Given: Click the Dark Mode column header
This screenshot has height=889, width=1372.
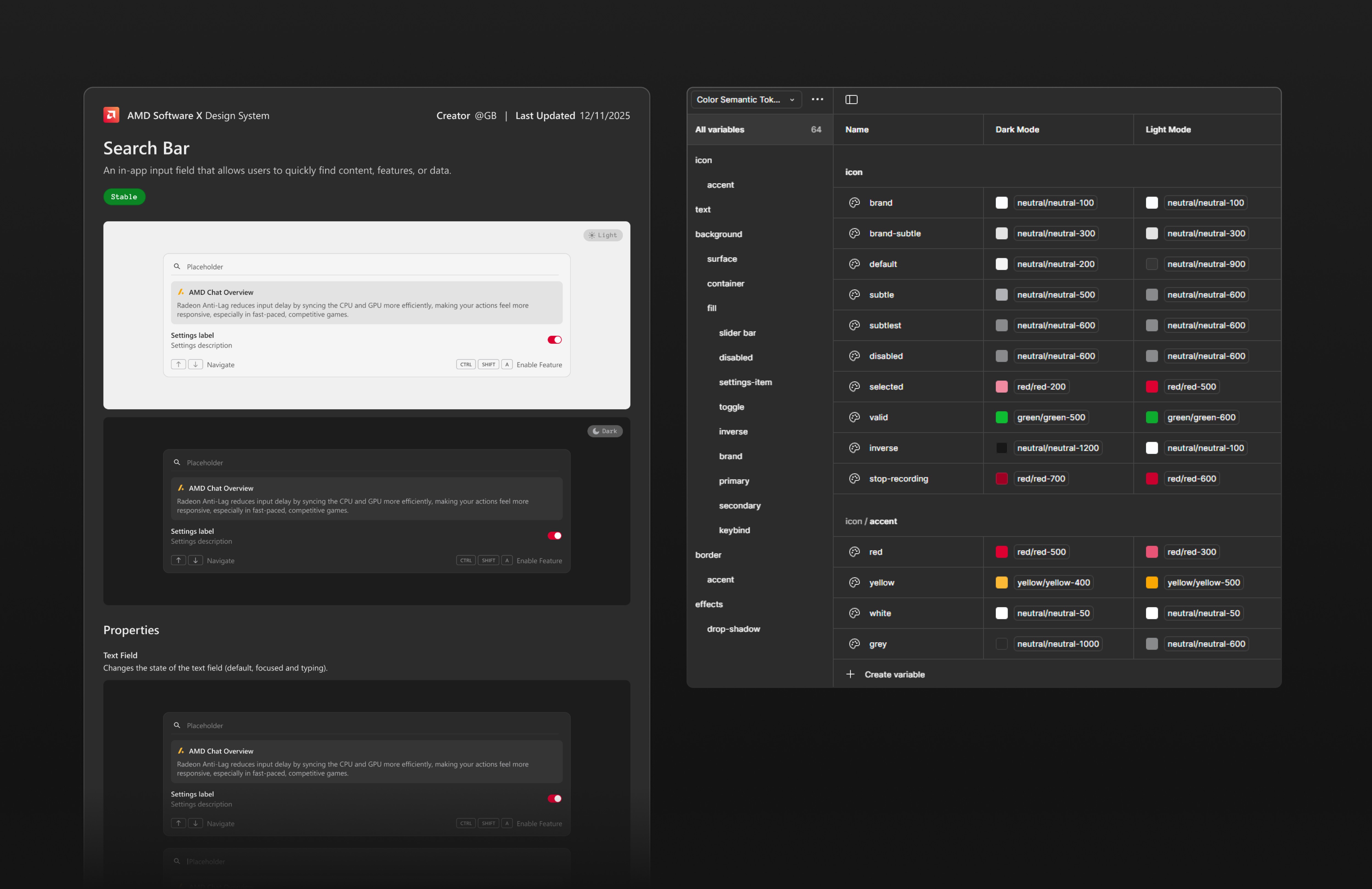Looking at the screenshot, I should click(x=1017, y=129).
